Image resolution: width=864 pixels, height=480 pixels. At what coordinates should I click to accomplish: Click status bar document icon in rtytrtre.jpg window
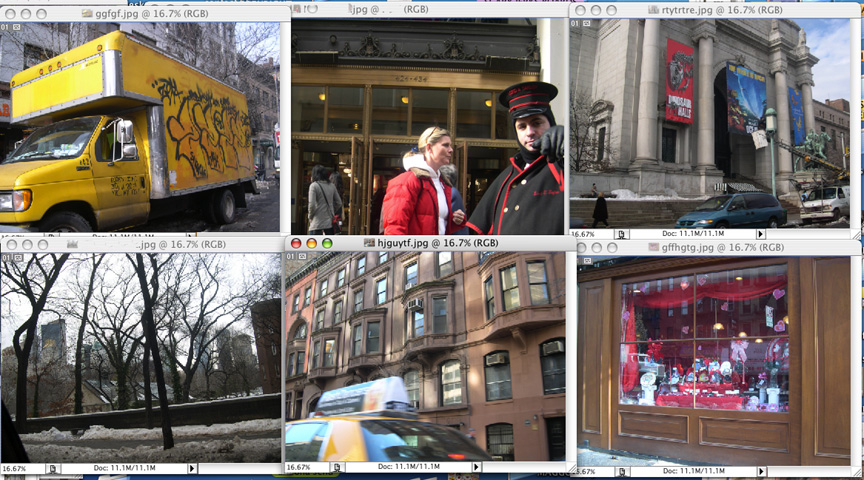pos(621,234)
